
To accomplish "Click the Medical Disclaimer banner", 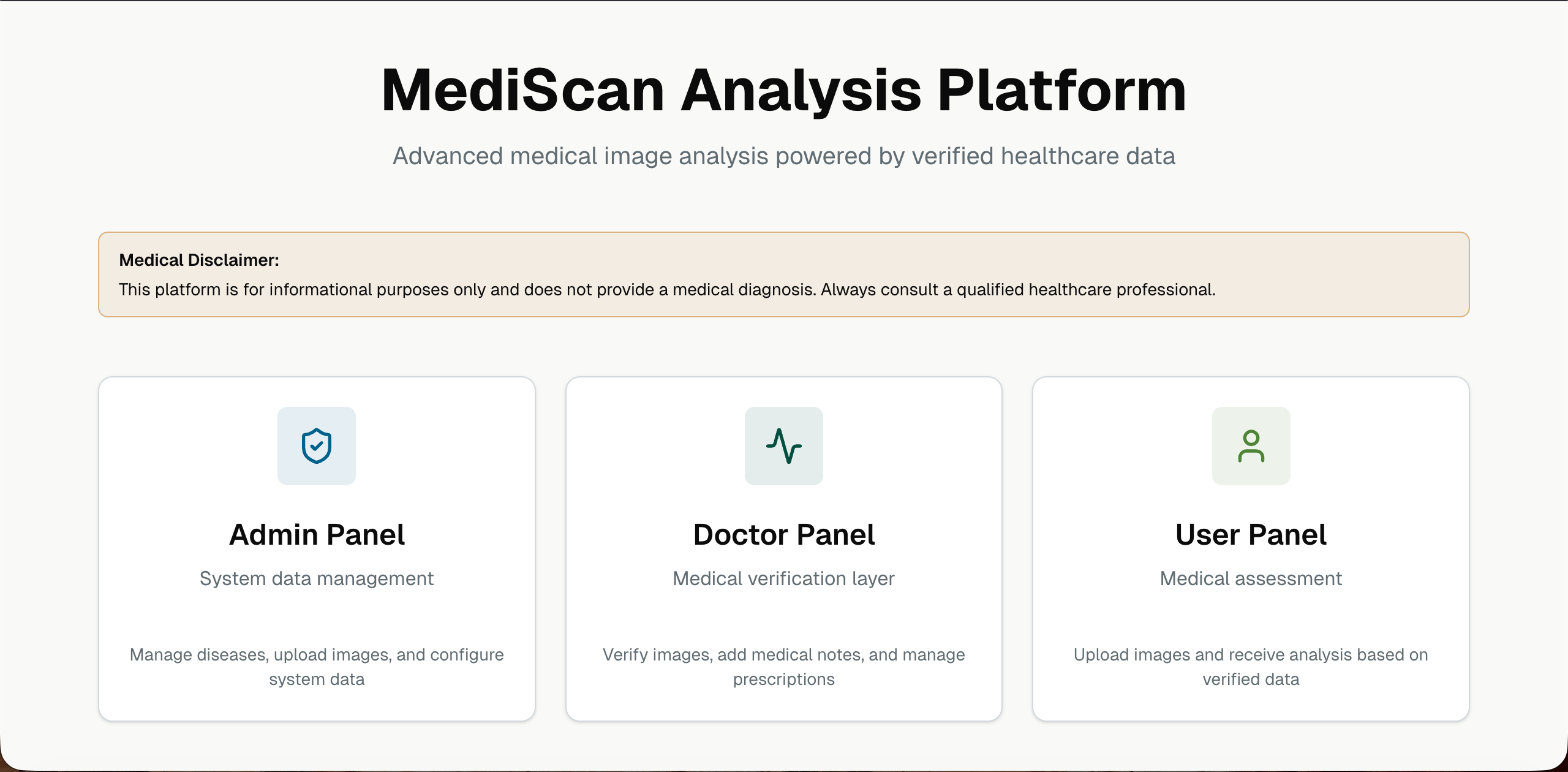I will tap(784, 274).
